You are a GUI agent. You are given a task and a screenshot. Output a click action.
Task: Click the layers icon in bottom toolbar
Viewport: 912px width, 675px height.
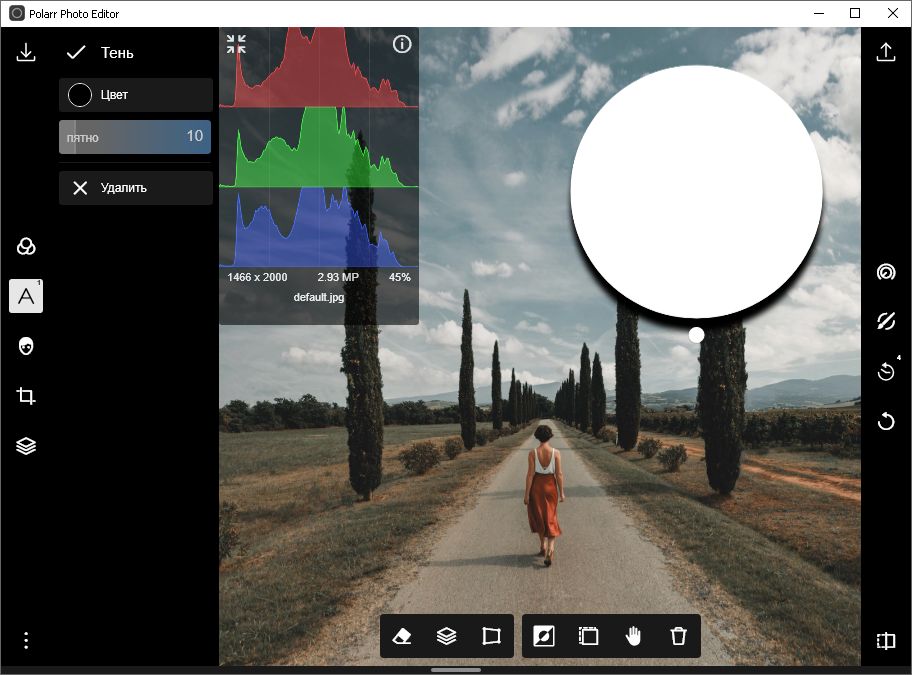(447, 636)
